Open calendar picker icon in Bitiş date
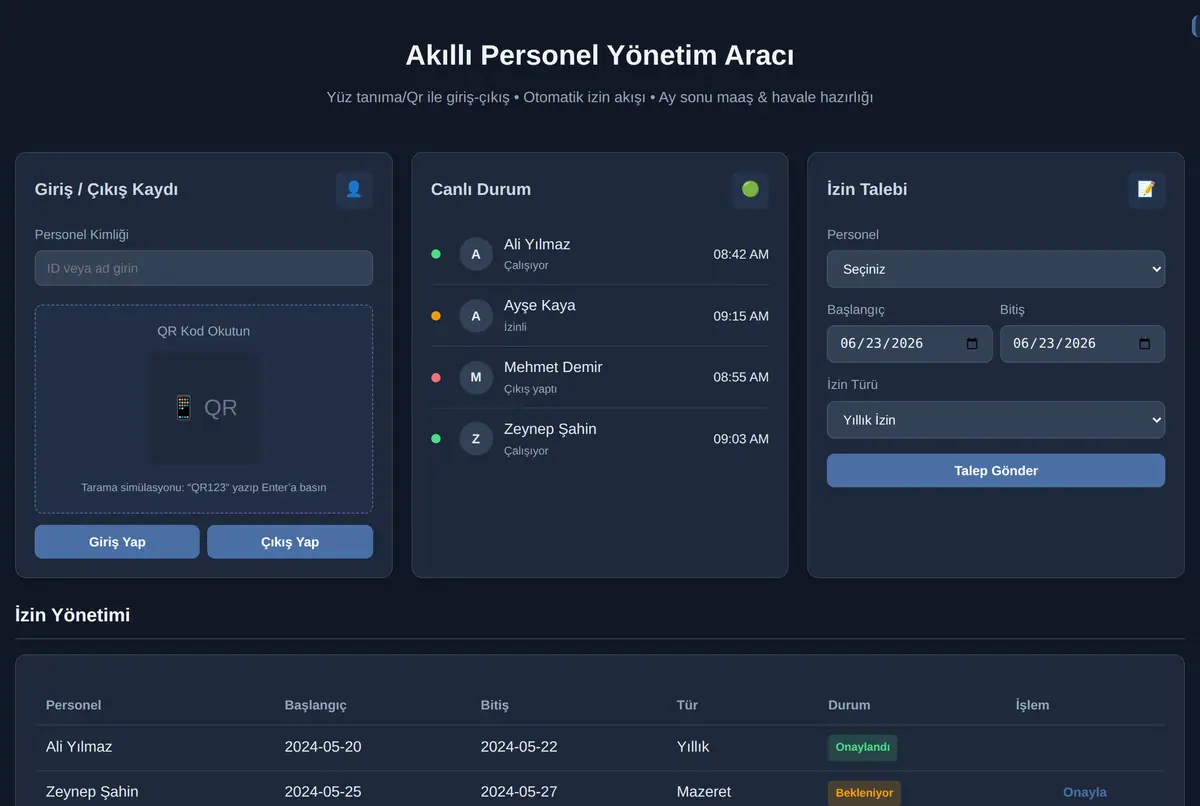 coord(1145,344)
